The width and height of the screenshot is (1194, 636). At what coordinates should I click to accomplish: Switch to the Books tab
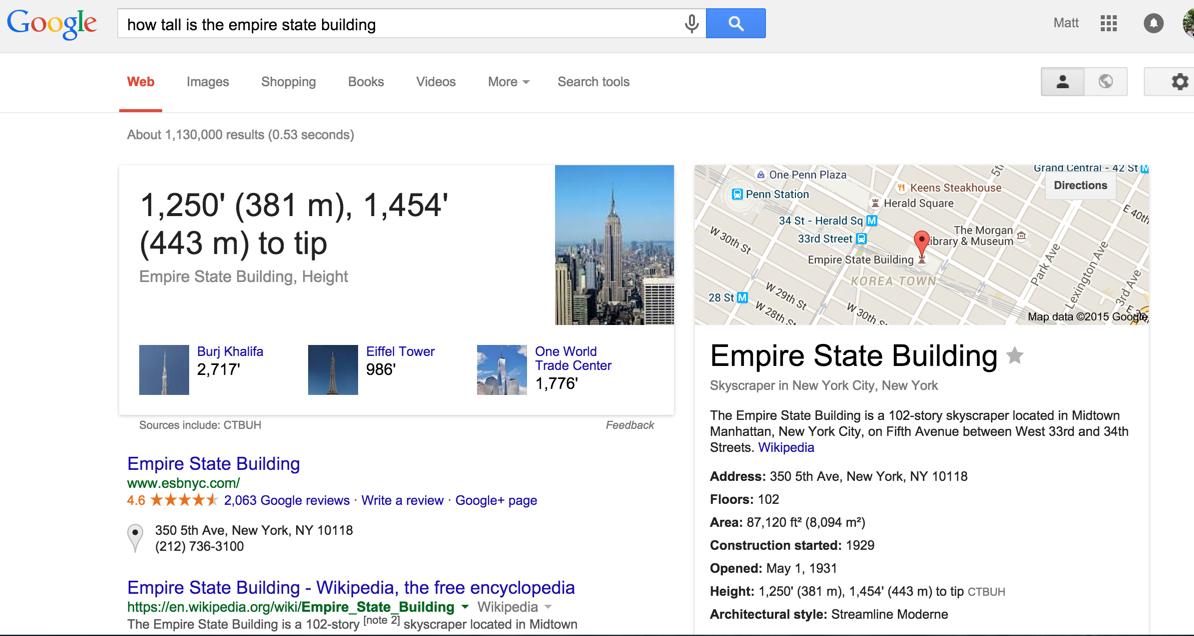pos(366,81)
